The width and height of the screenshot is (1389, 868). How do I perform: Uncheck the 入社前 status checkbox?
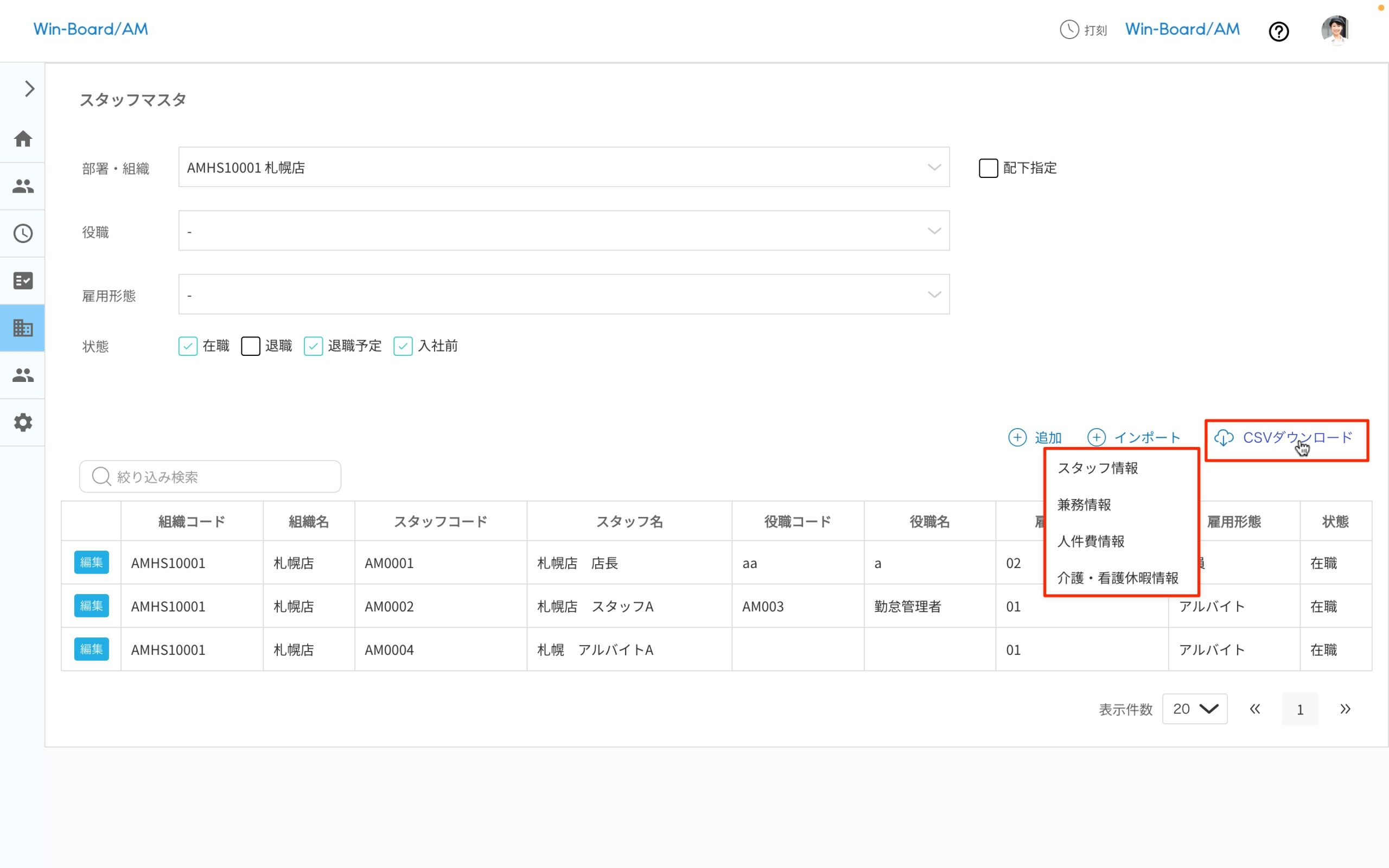[403, 346]
